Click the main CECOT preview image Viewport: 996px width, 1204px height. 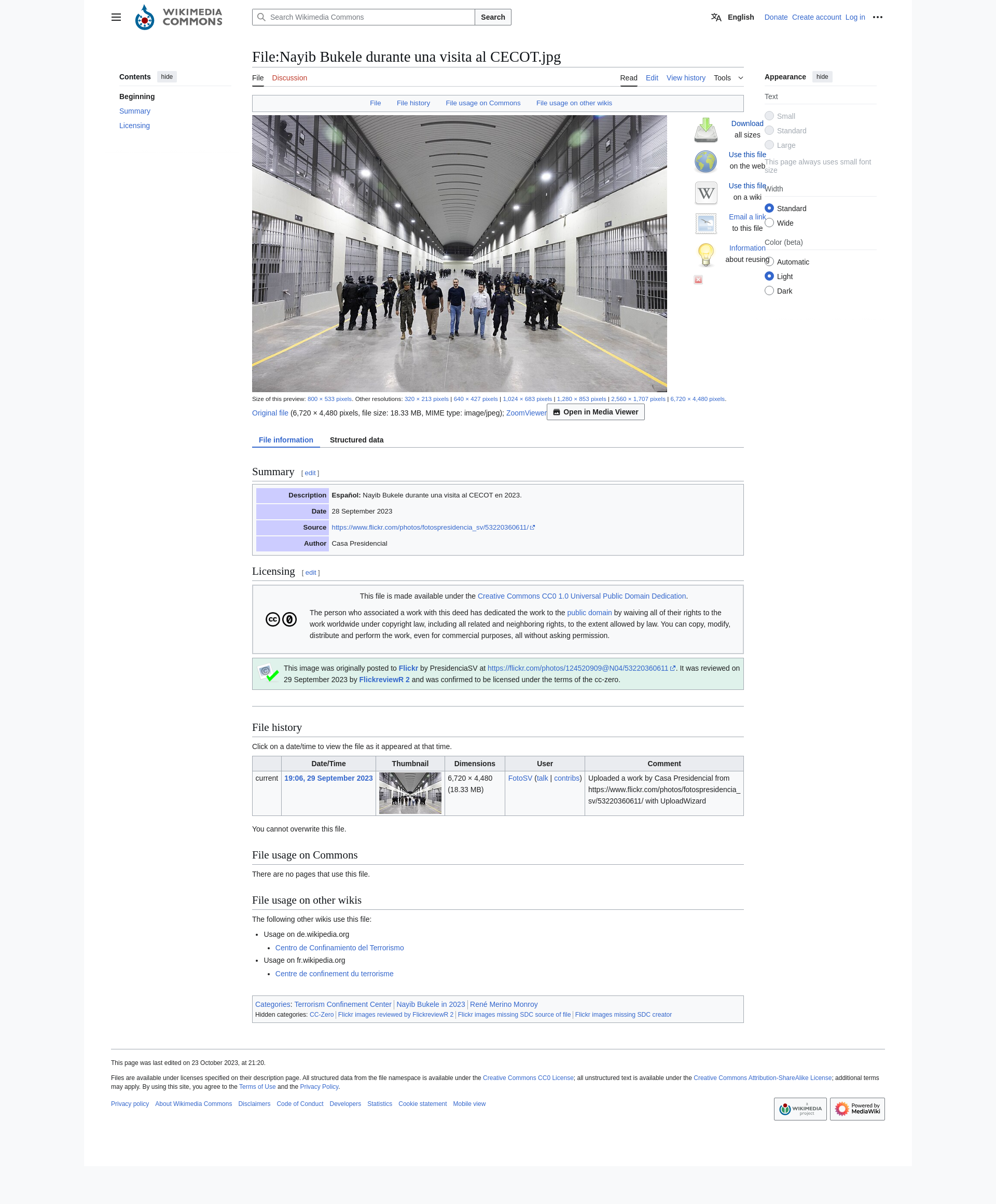pos(459,254)
